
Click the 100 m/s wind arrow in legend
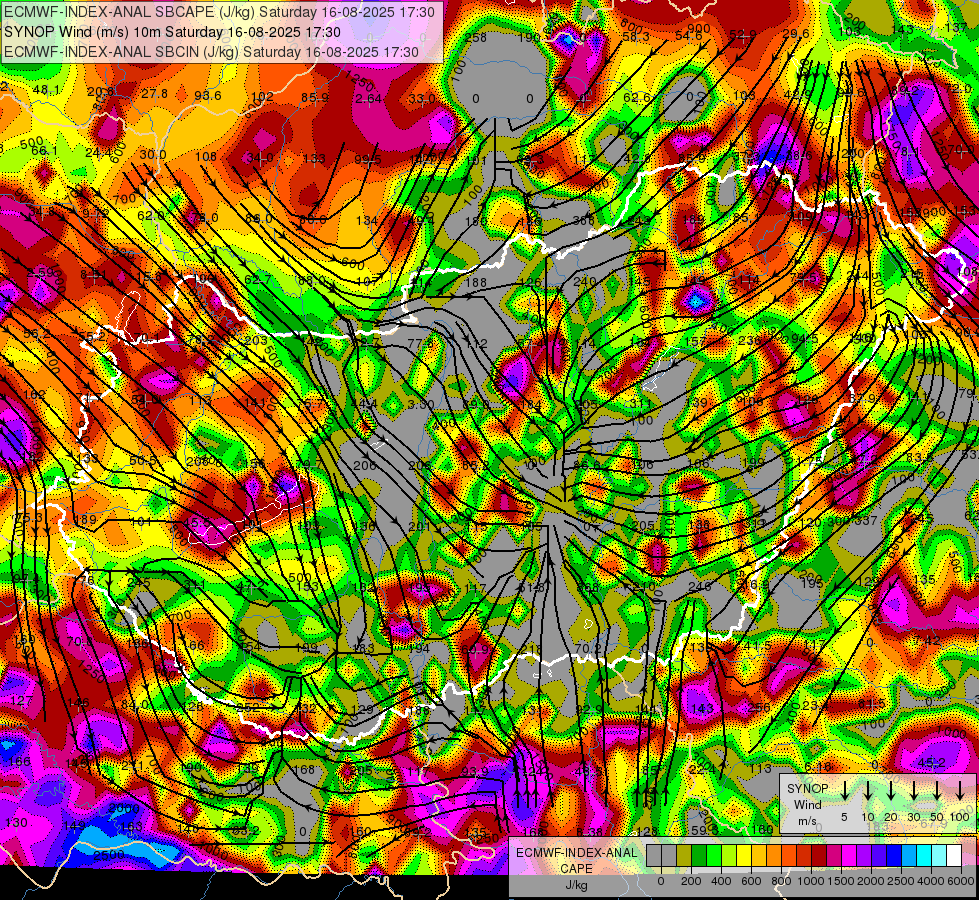pos(960,791)
